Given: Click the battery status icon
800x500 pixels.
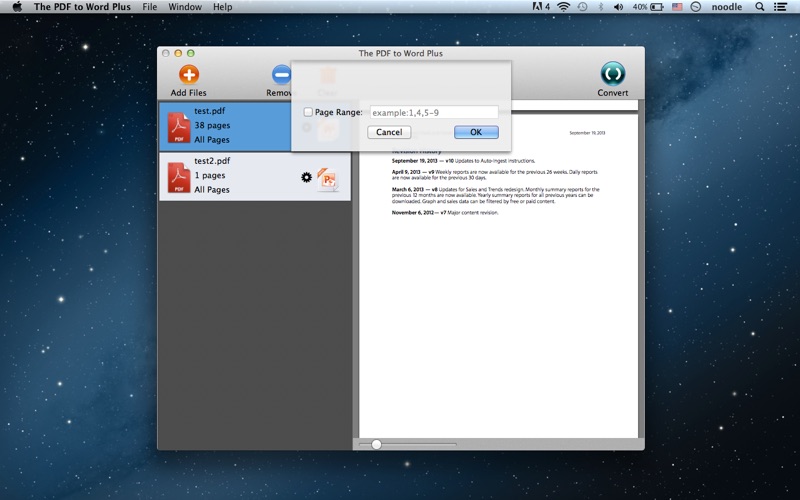Looking at the screenshot, I should point(657,7).
